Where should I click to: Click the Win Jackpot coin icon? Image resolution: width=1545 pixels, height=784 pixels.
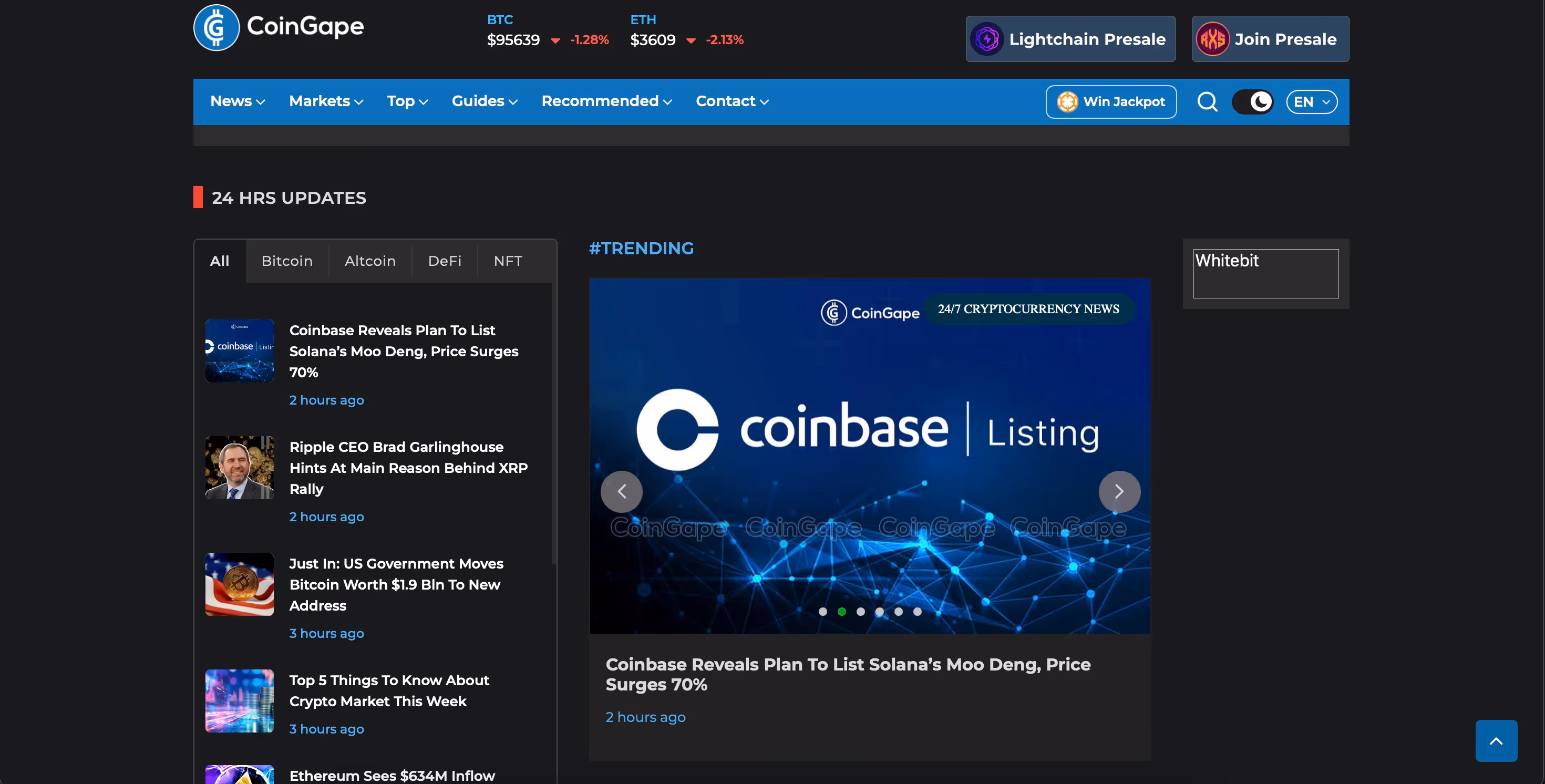tap(1067, 102)
